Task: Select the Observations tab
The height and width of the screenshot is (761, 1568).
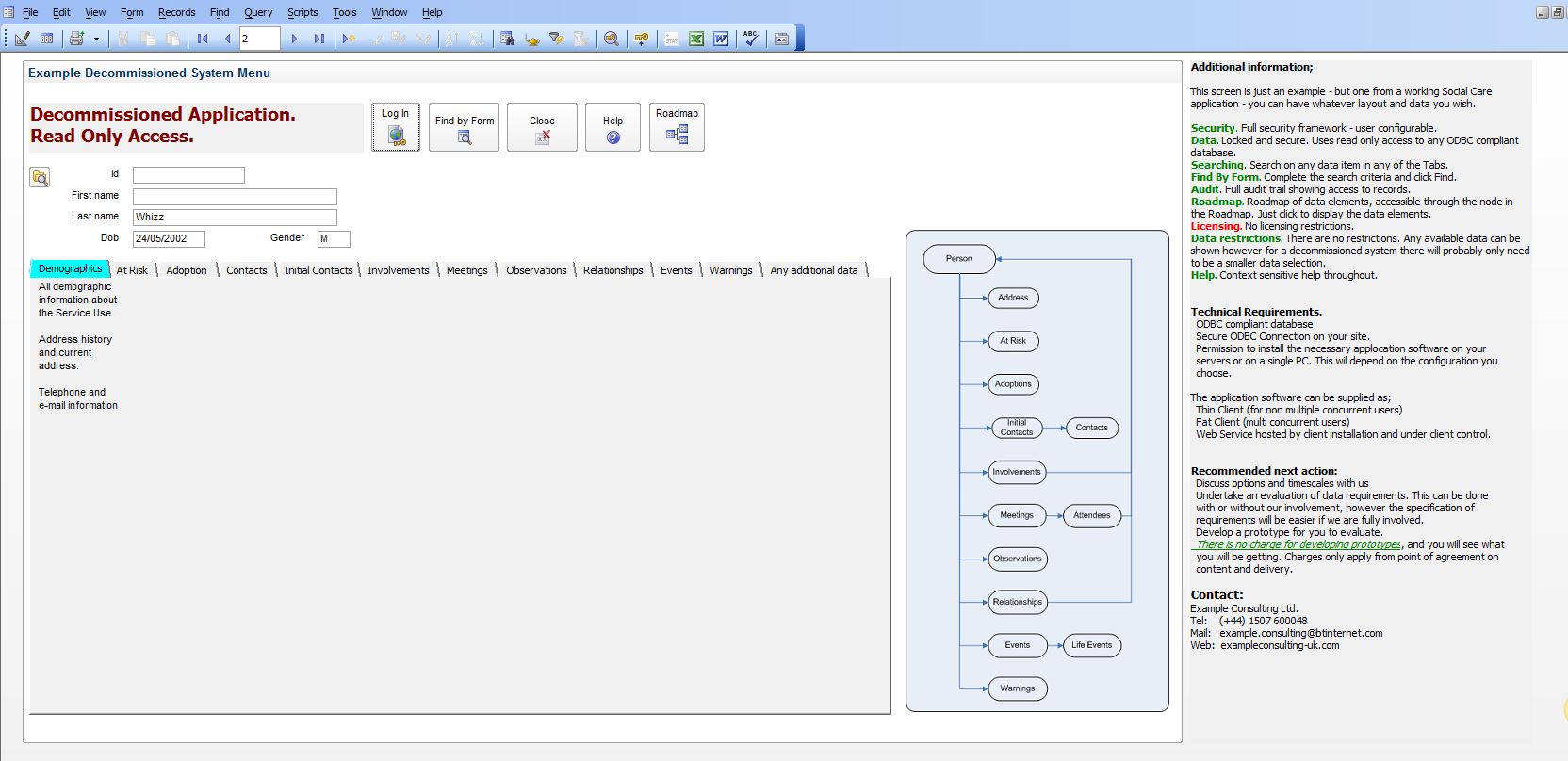Action: pos(536,270)
